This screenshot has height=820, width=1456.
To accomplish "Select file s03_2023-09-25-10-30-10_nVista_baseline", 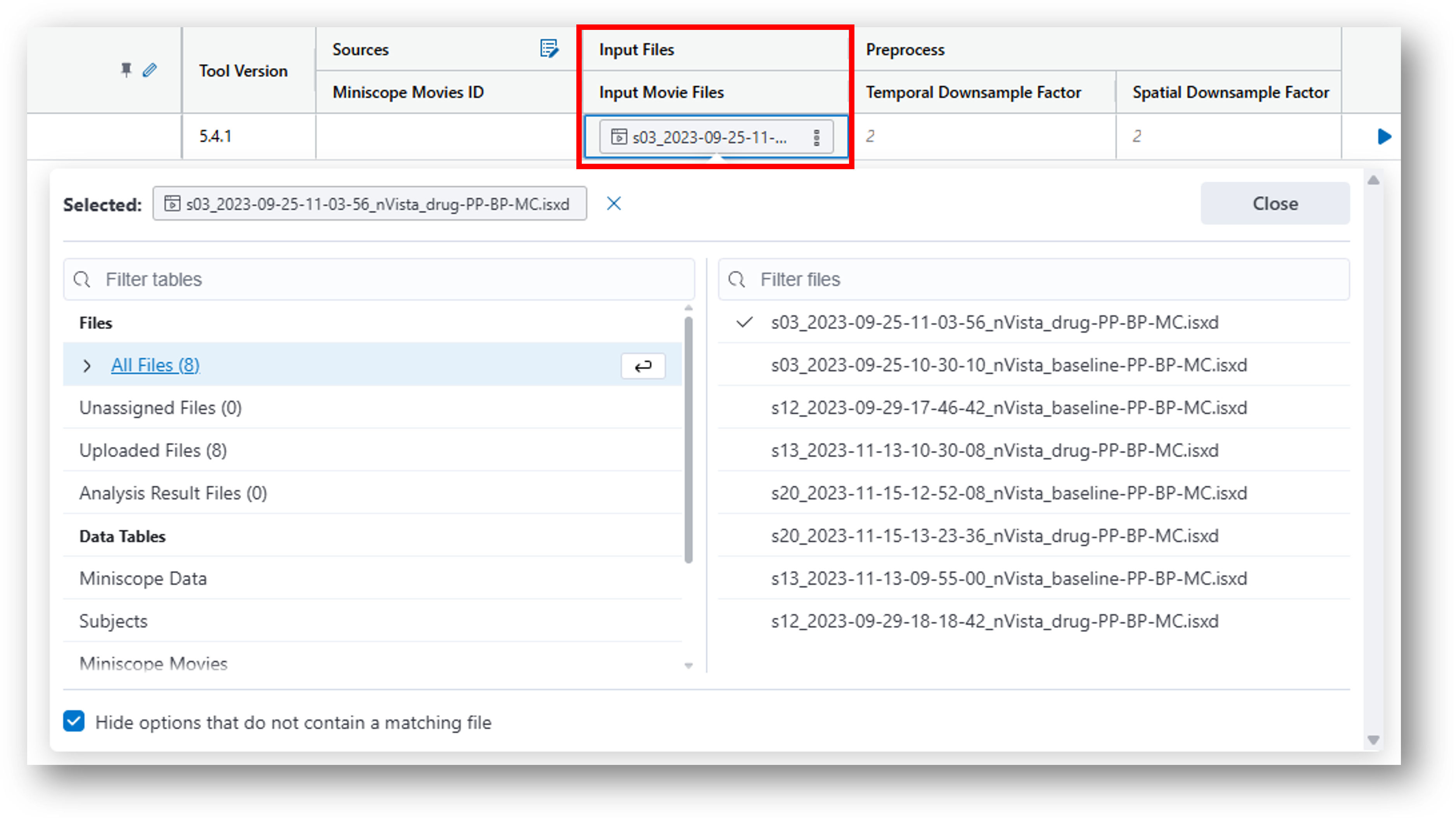I will coord(1034,365).
